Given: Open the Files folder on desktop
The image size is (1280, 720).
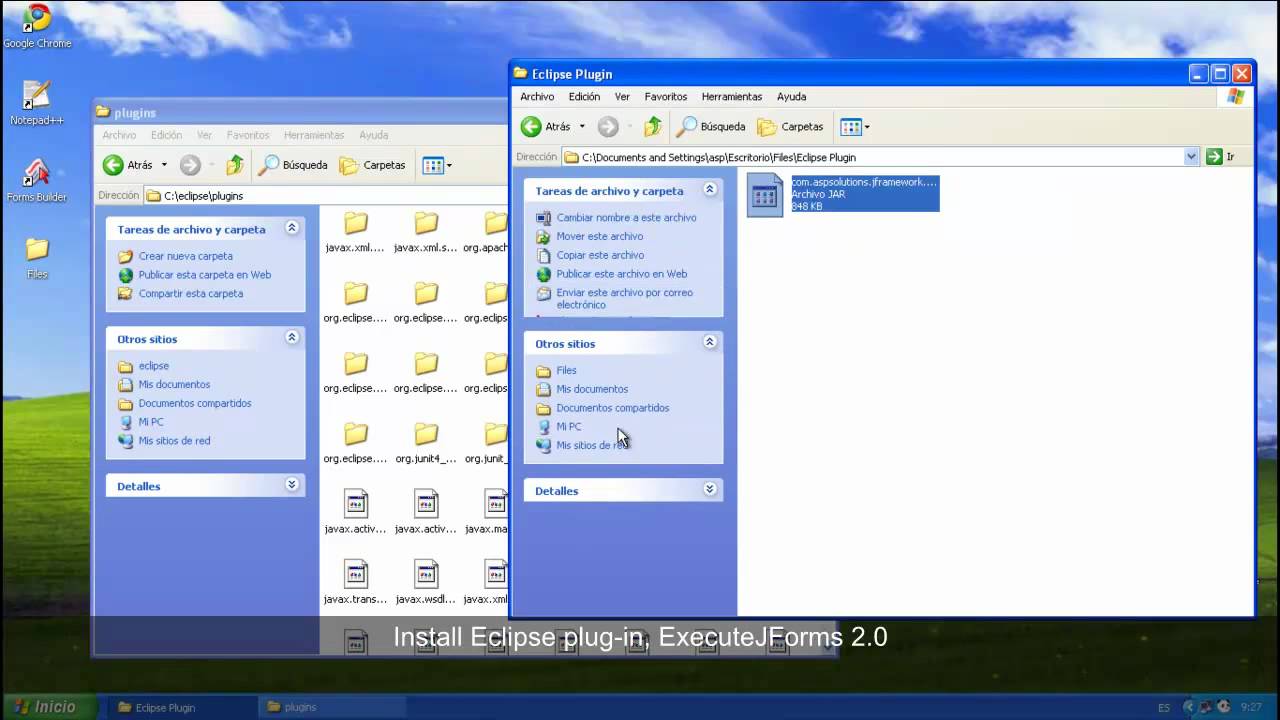Looking at the screenshot, I should click(37, 258).
